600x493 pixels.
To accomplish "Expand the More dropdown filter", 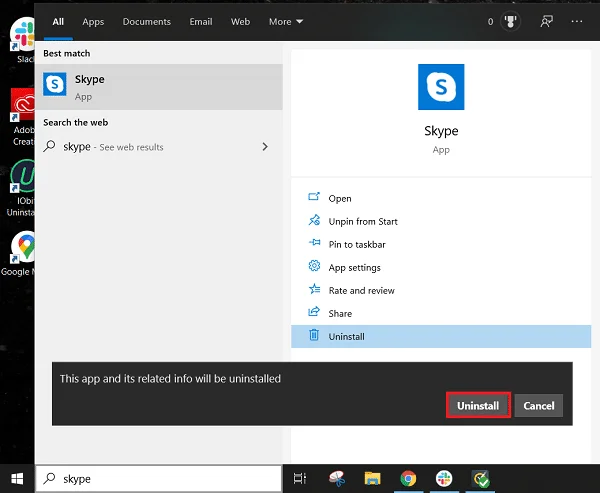I will pyautogui.click(x=286, y=22).
